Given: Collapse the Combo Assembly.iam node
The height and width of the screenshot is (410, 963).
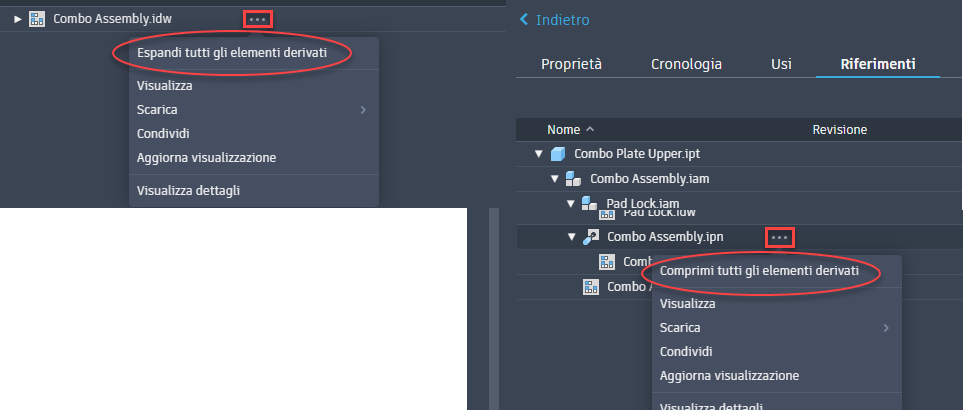Looking at the screenshot, I should (x=555, y=179).
